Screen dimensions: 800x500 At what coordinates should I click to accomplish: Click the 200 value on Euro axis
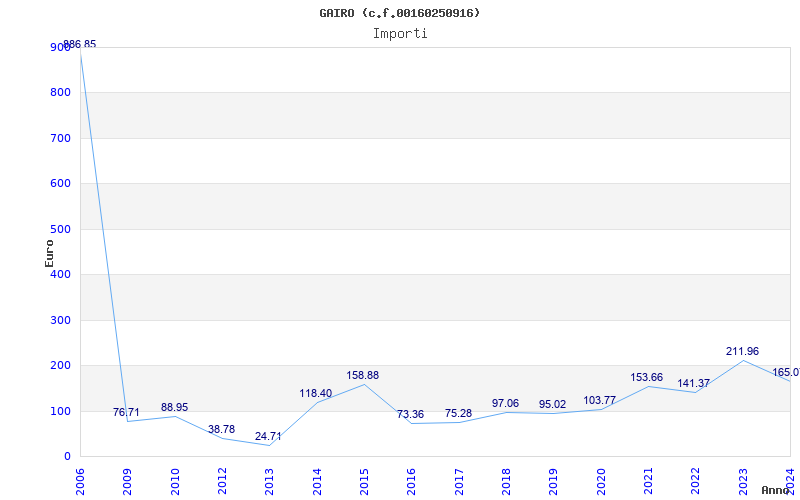[x=60, y=366]
